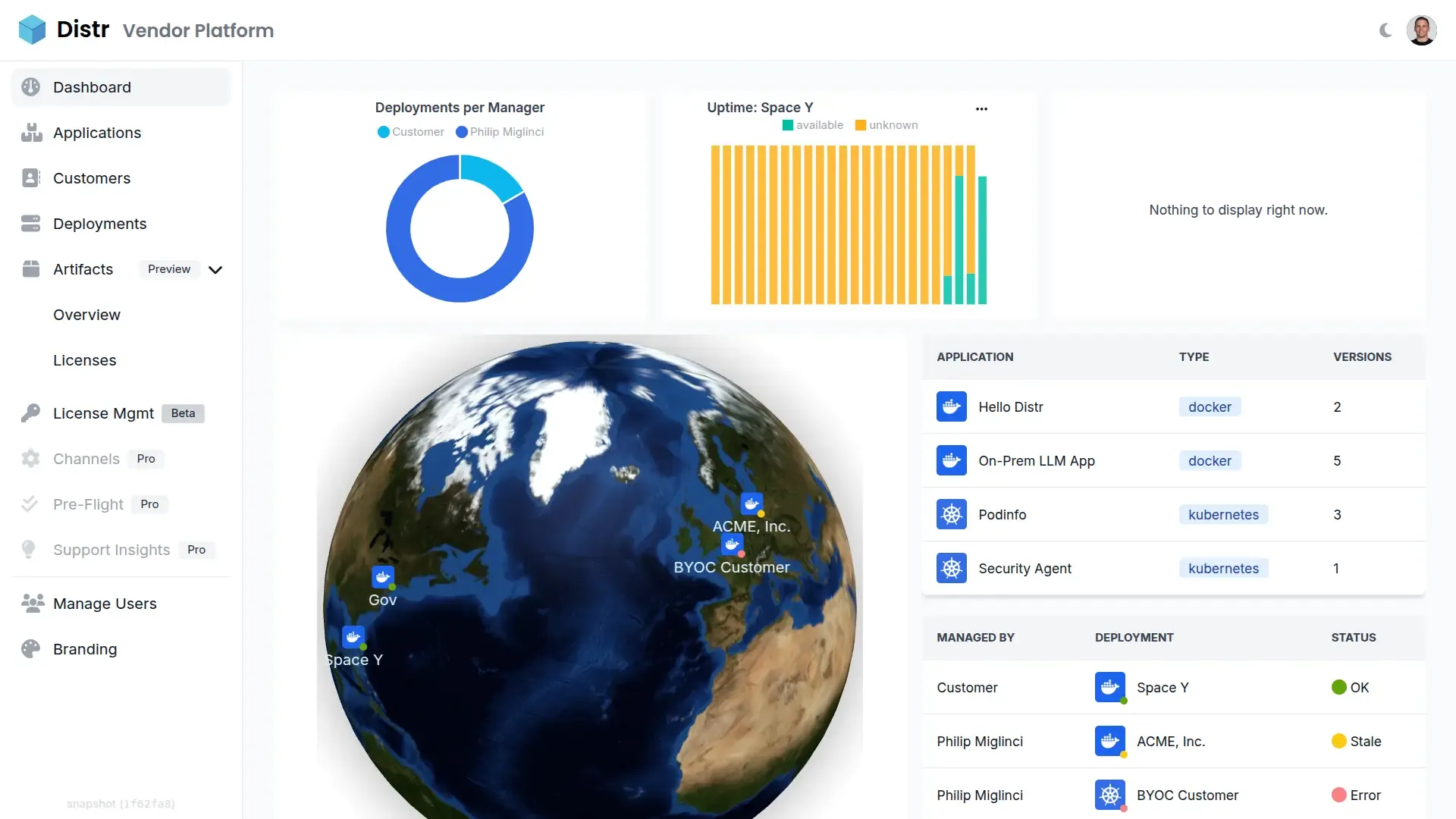This screenshot has height=819, width=1456.
Task: Select the Applications icon in sidebar
Action: (x=30, y=133)
